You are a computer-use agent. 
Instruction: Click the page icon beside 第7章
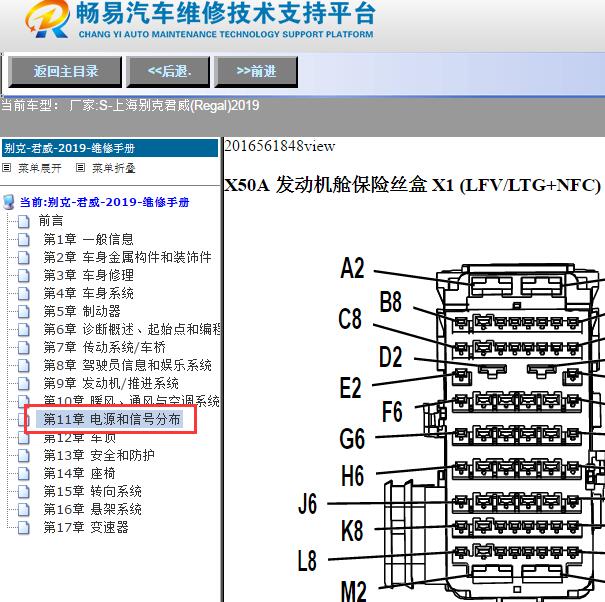[x=24, y=348]
